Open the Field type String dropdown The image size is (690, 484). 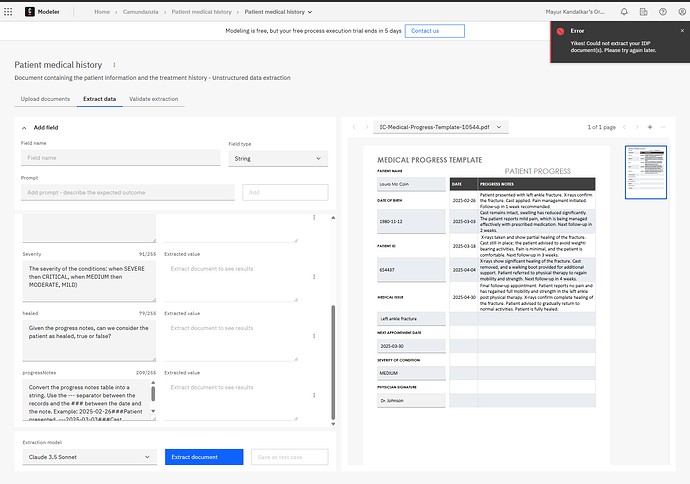pyautogui.click(x=278, y=158)
